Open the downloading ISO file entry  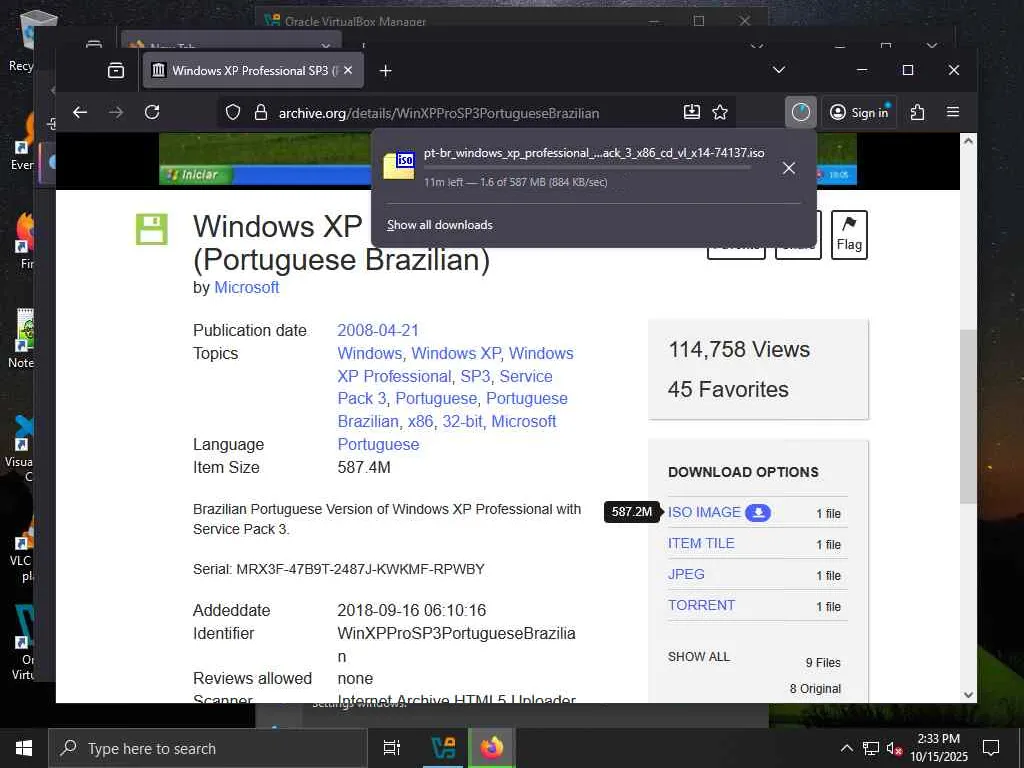tap(575, 167)
